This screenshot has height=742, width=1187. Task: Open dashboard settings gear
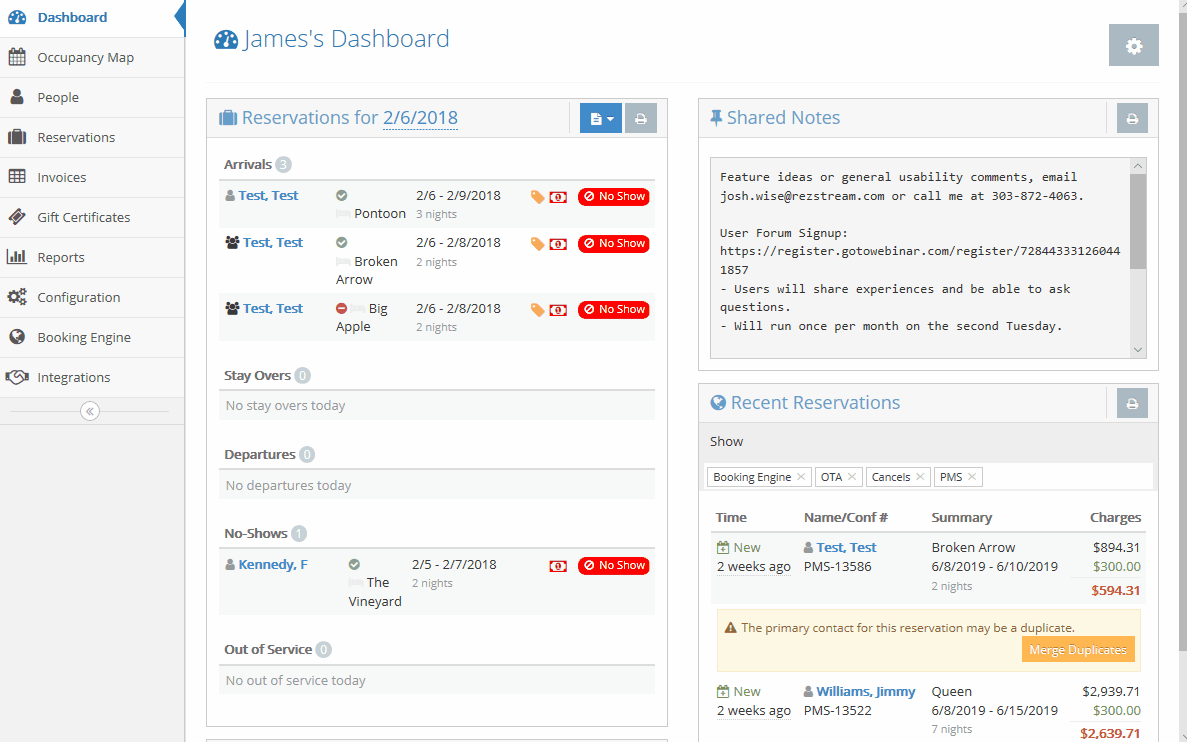[x=1133, y=45]
